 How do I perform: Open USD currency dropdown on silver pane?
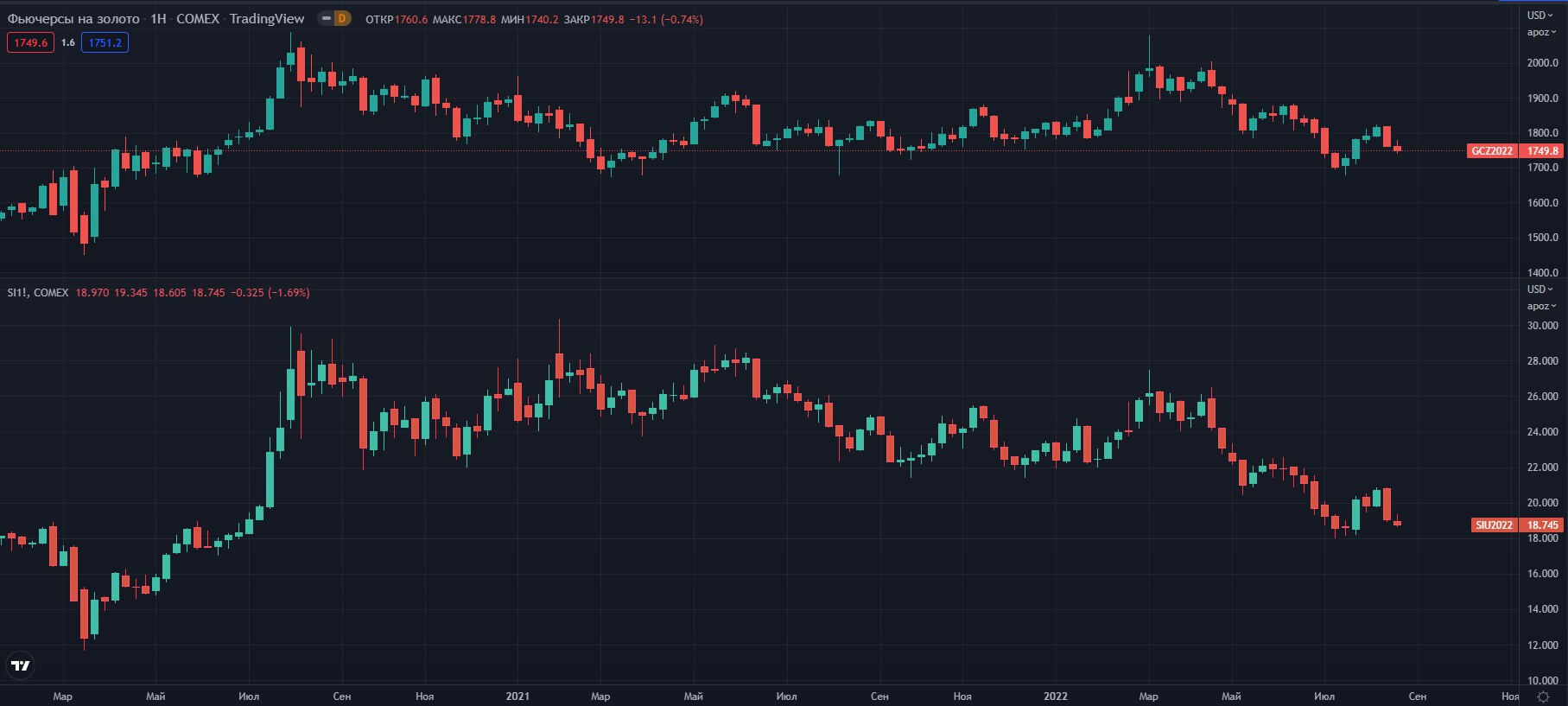click(1539, 289)
